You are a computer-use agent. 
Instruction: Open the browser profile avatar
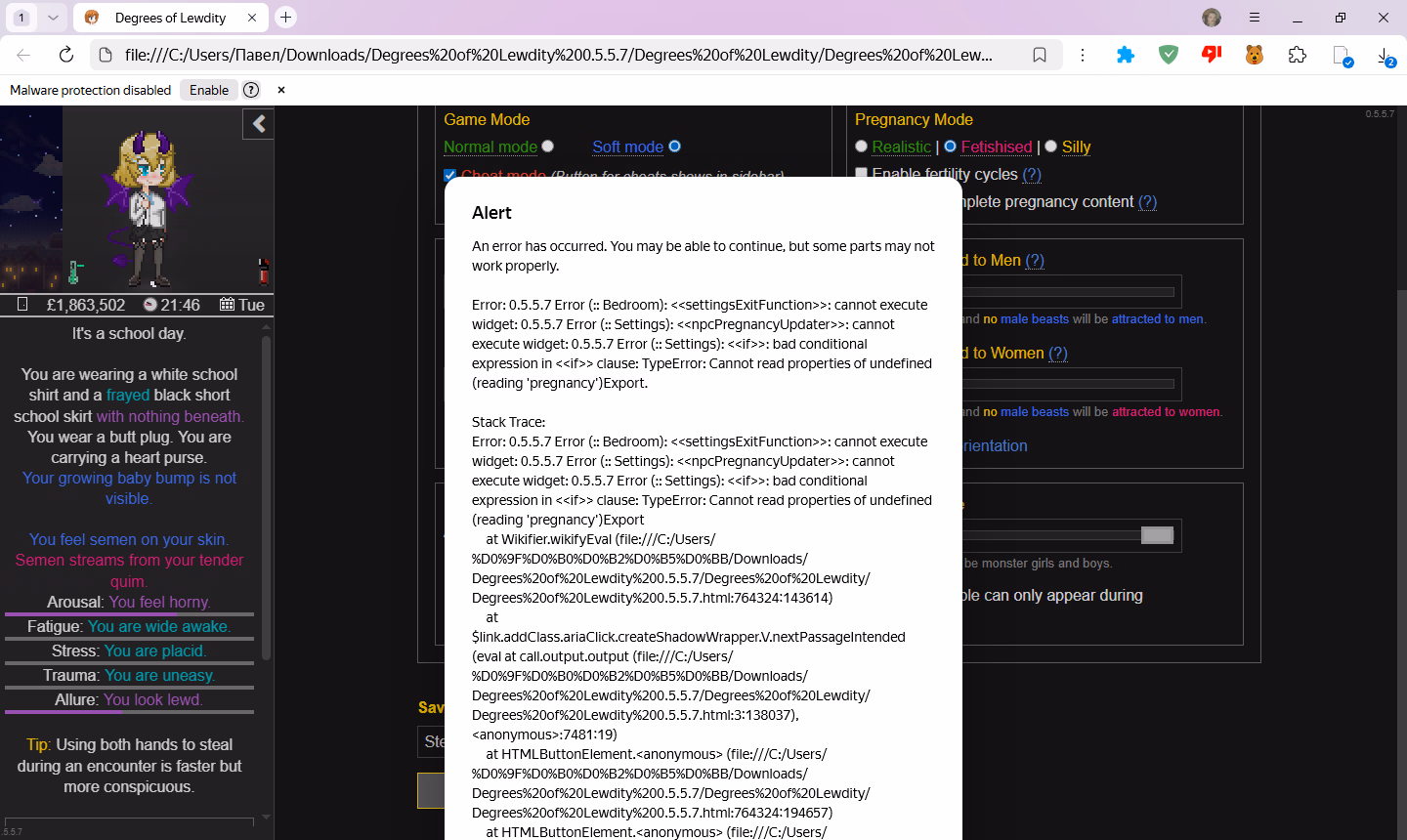pos(1212,18)
